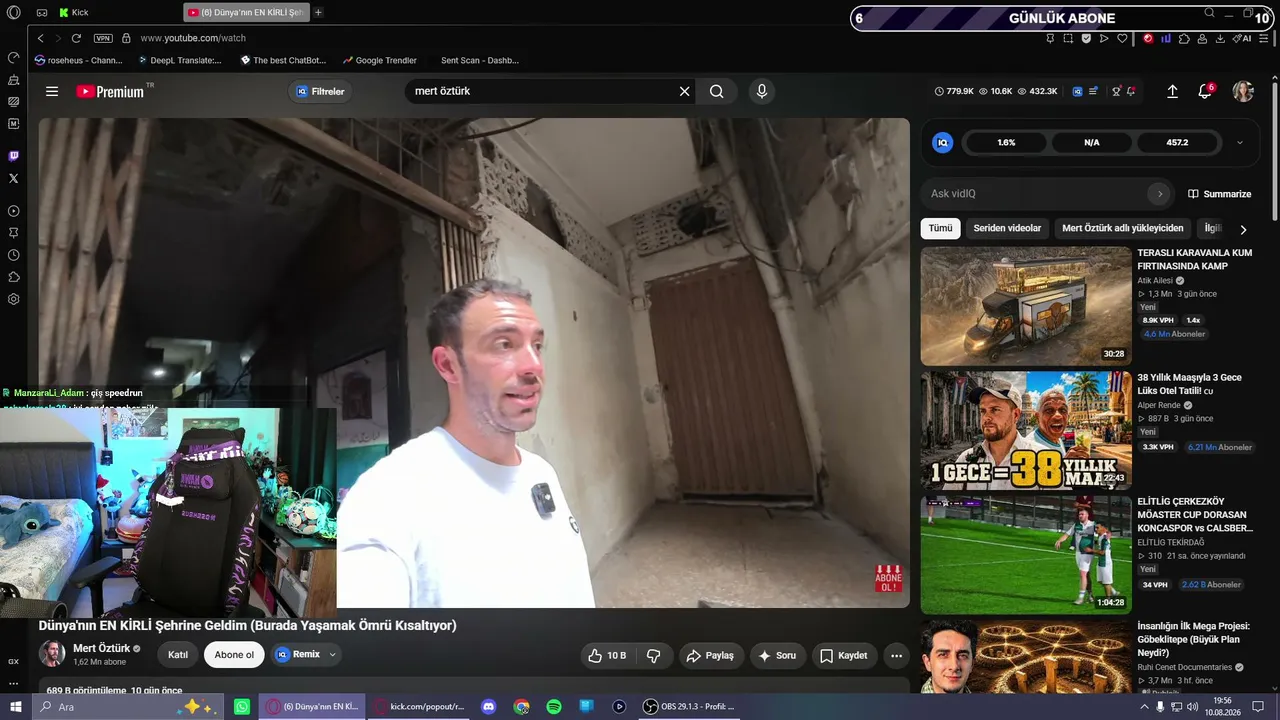This screenshot has width=1280, height=720.
Task: Share the video with Paylaş
Action: [710, 655]
